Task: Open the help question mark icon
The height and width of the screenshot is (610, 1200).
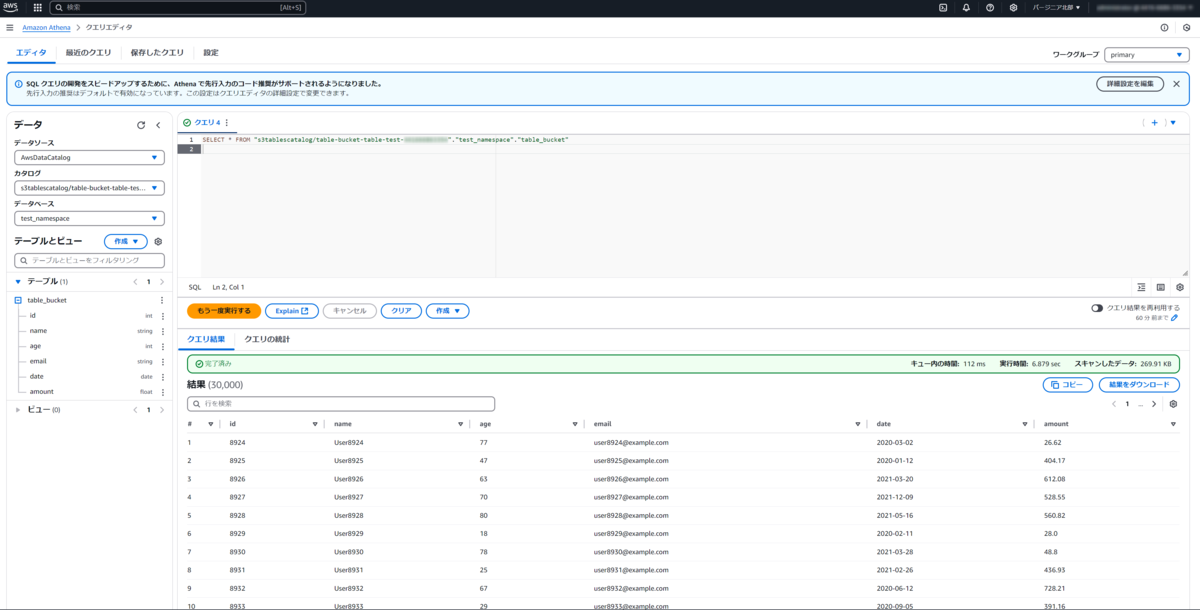Action: pyautogui.click(x=990, y=7)
